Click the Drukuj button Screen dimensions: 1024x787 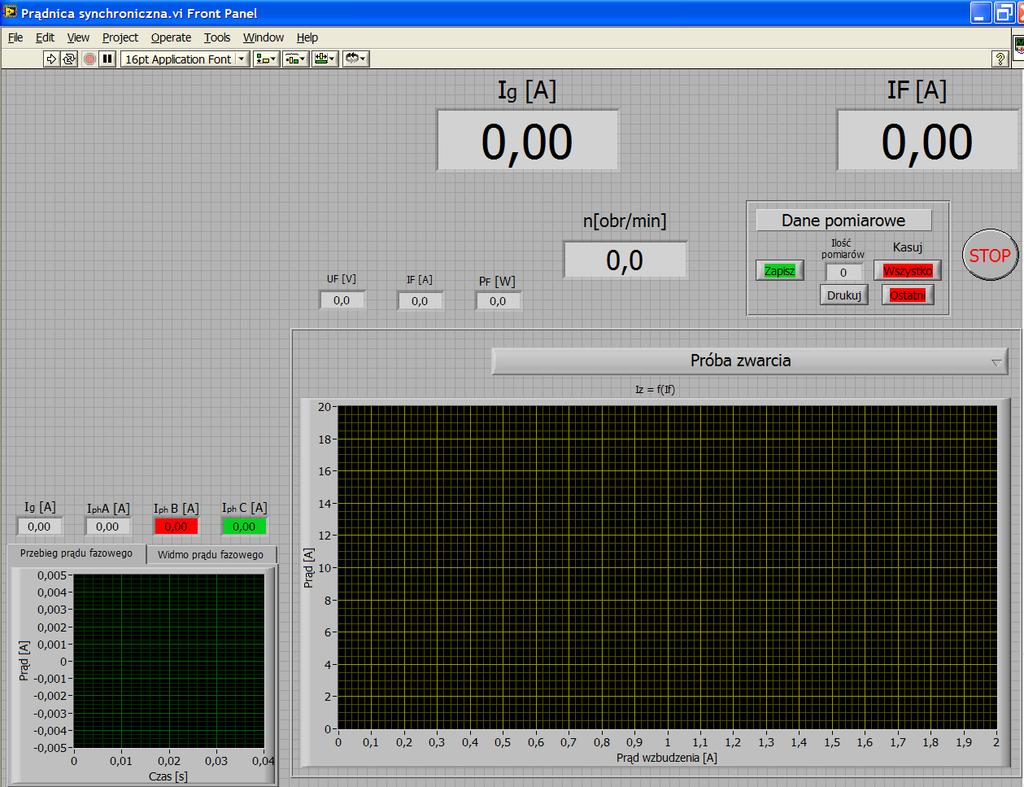point(844,295)
